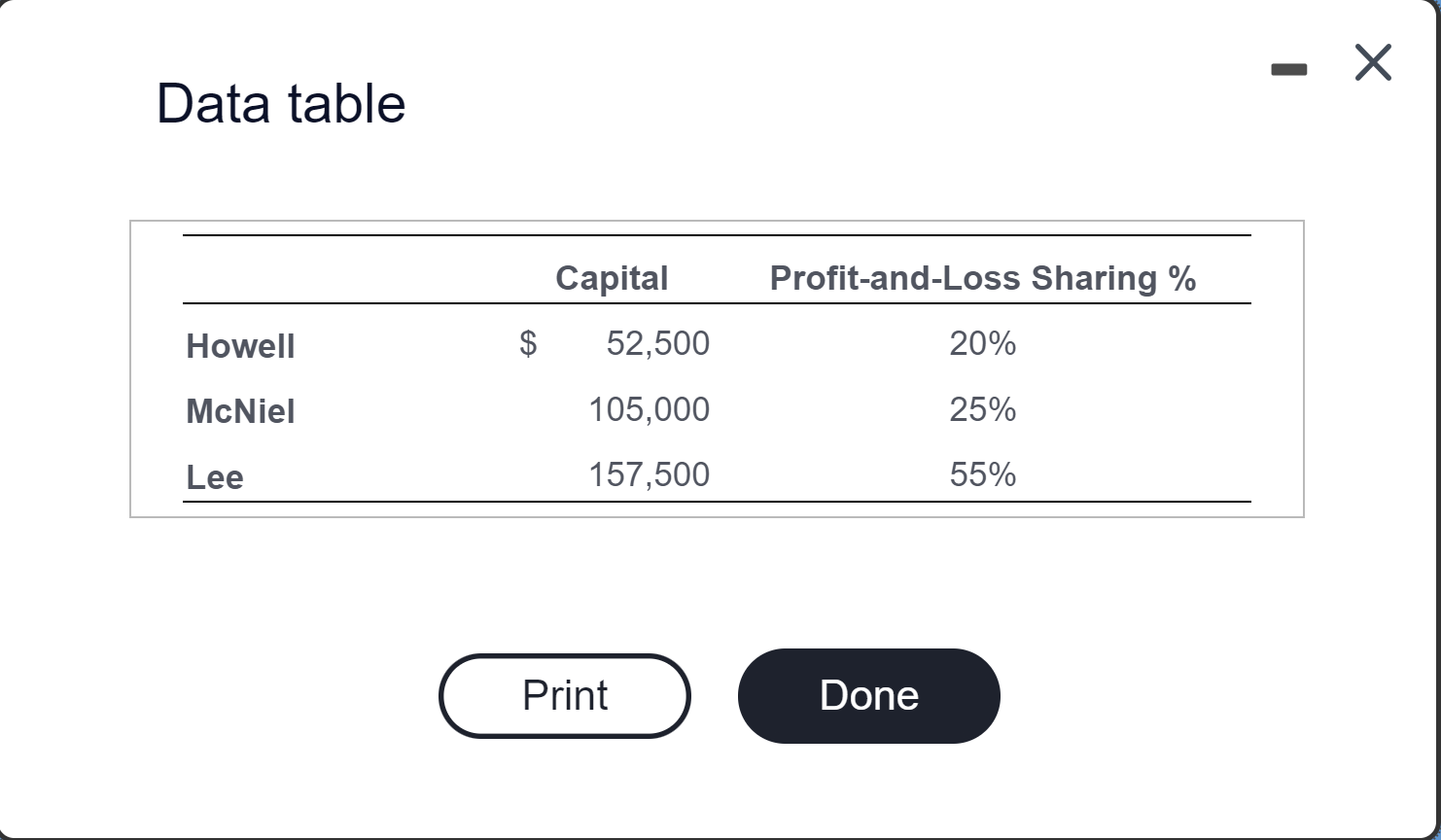1441x840 pixels.
Task: Click Lee's capital amount 157,500
Action: point(649,474)
